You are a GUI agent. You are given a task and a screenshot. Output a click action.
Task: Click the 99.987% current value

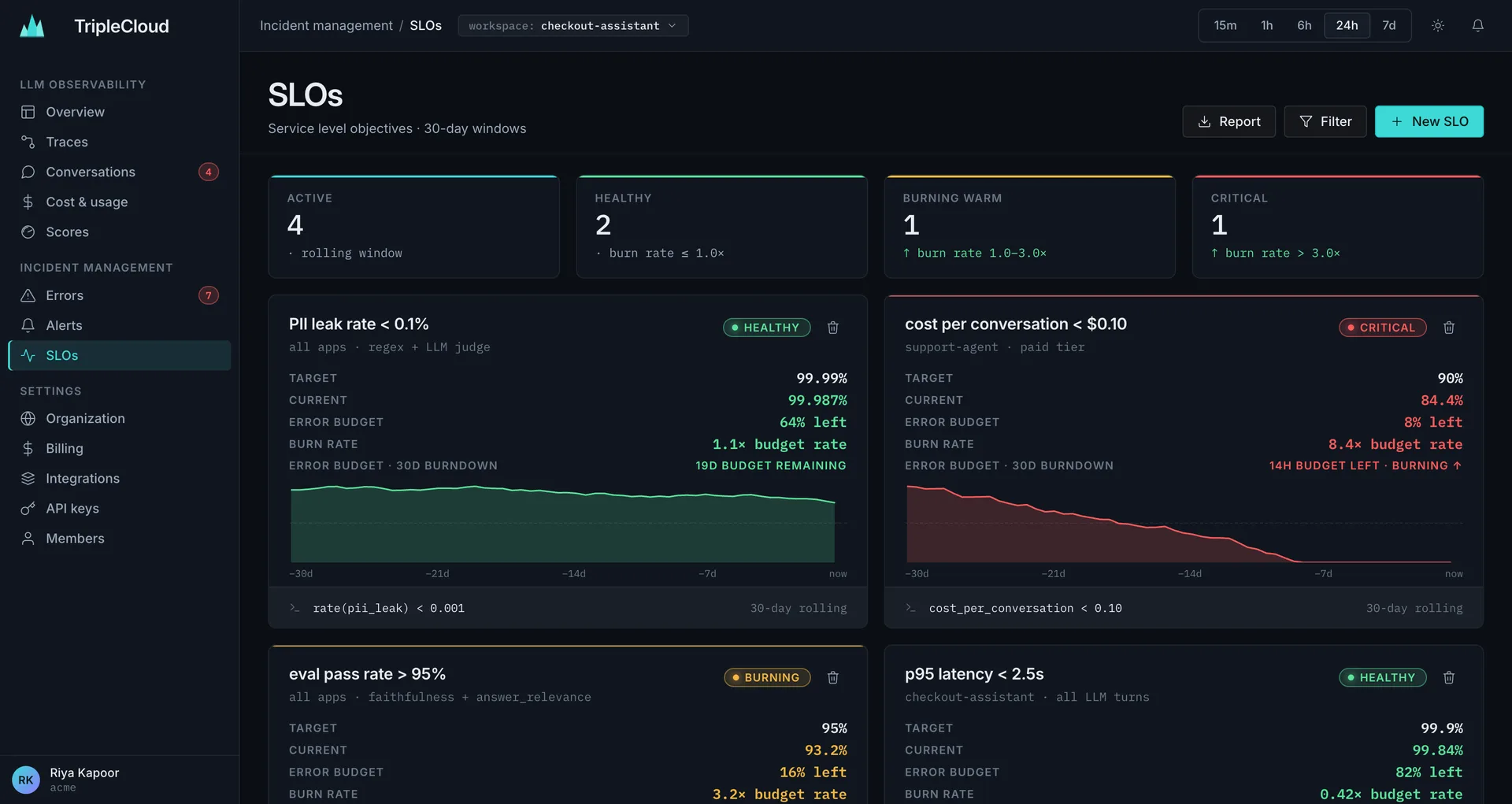click(x=817, y=400)
